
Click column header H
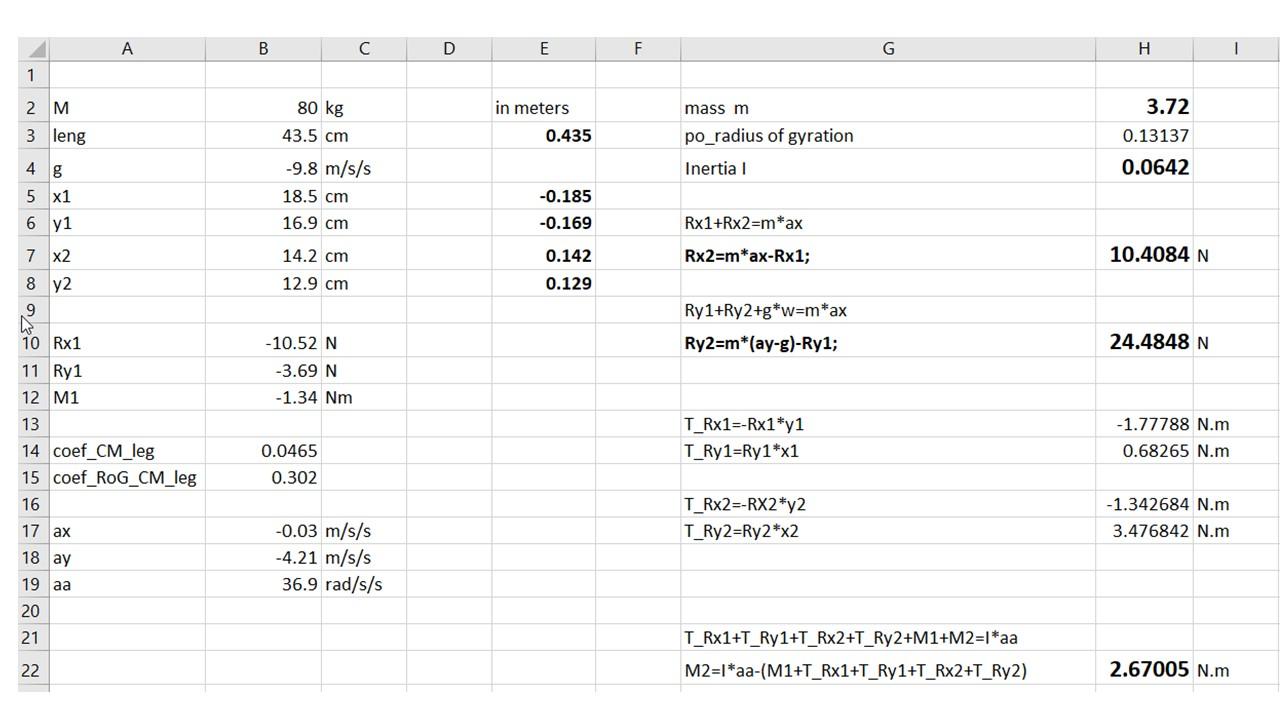(1143, 47)
